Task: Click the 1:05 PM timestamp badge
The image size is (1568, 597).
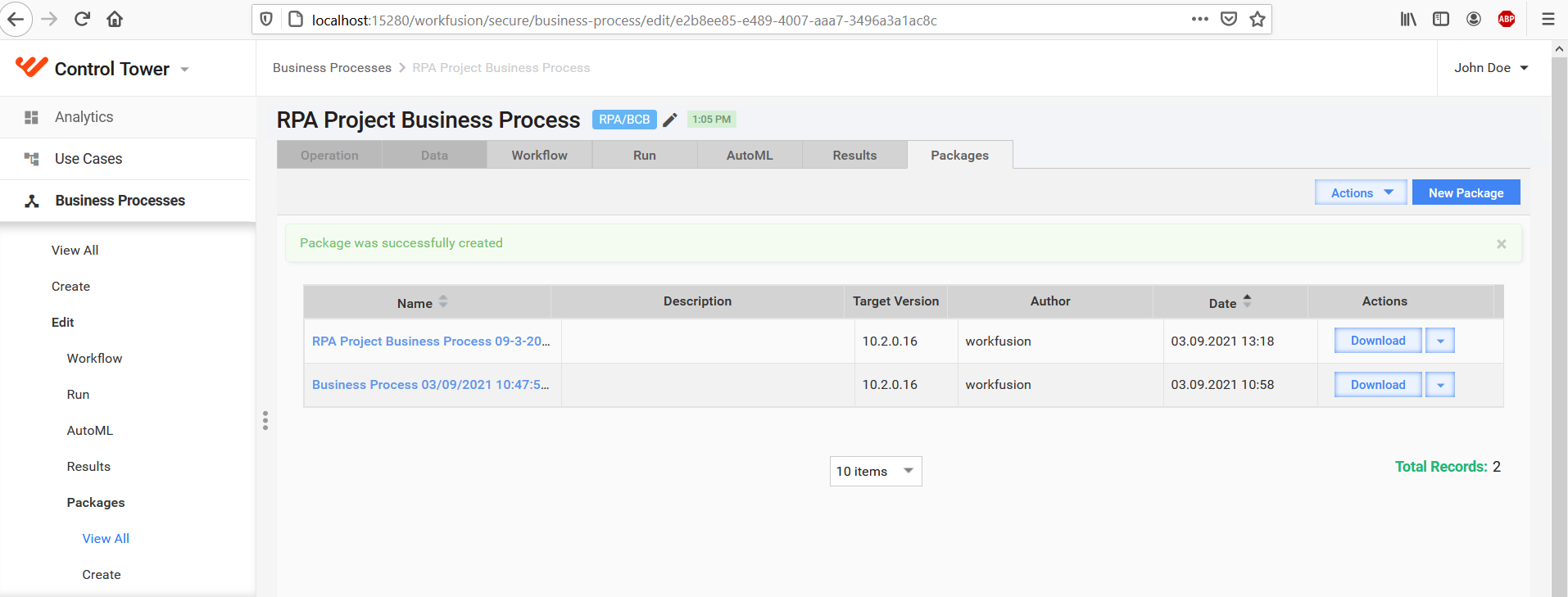Action: click(712, 120)
